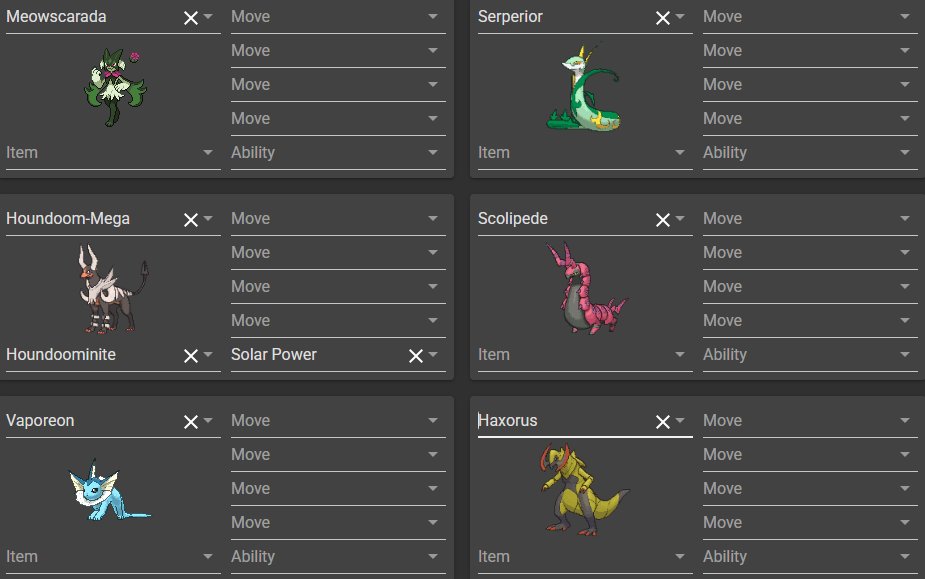Clear the Serperior species selection
The height and width of the screenshot is (579, 925).
click(662, 18)
